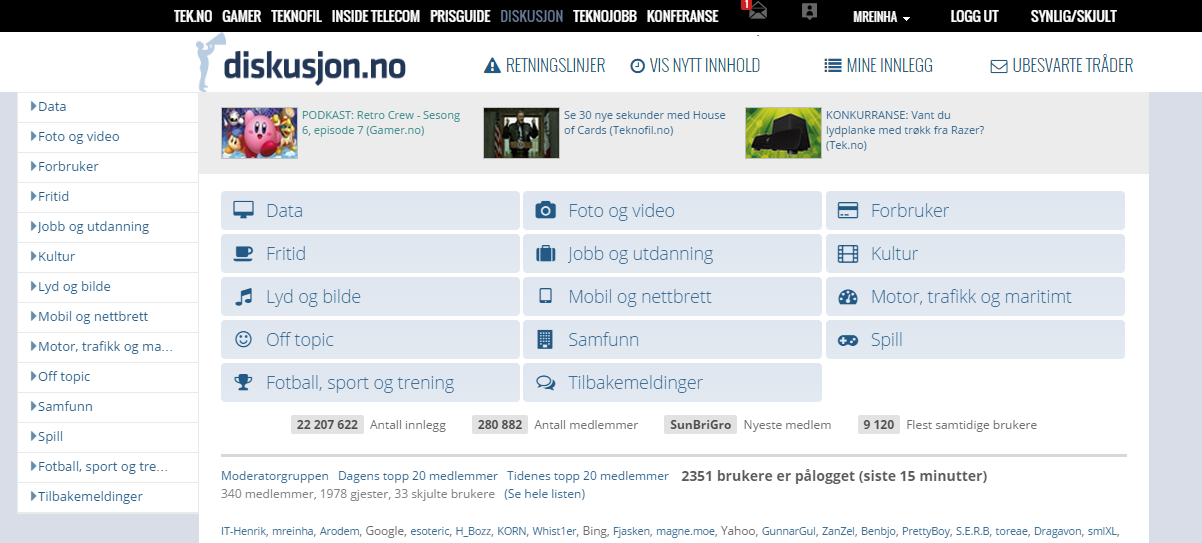Click the credit card icon in Forbruker tile
Screen dimensions: 1202x543
[x=848, y=210]
